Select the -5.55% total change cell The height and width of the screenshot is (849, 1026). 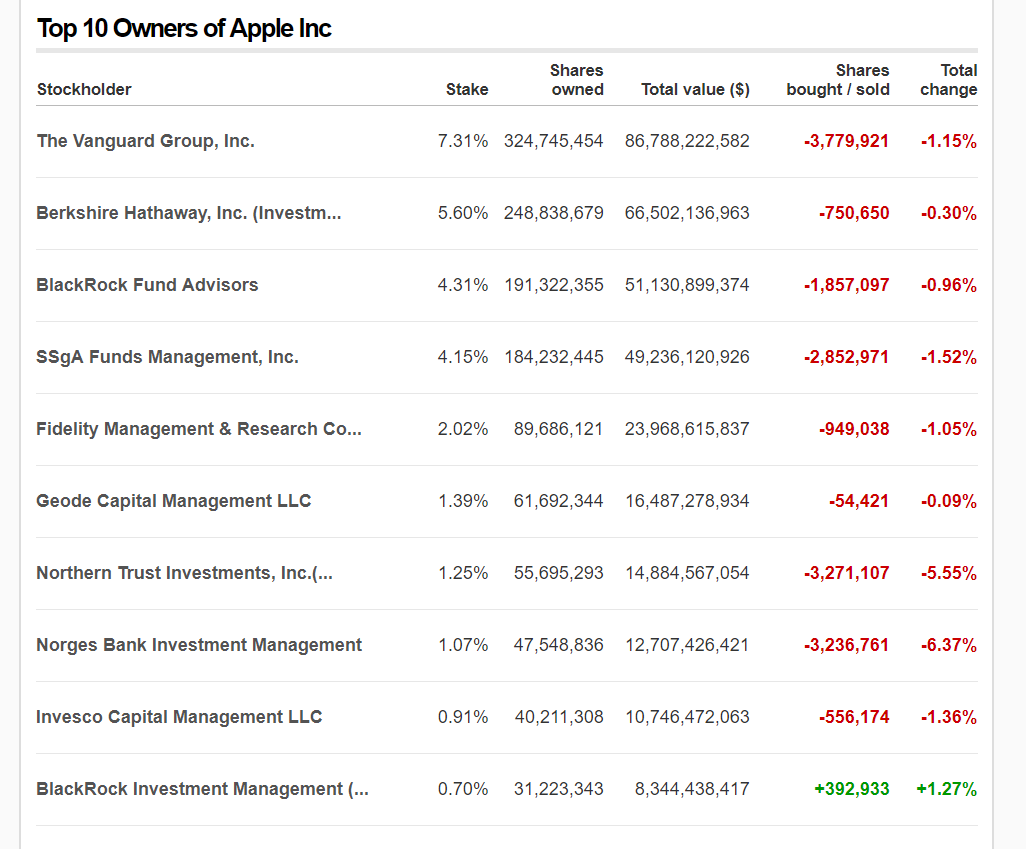(x=949, y=573)
